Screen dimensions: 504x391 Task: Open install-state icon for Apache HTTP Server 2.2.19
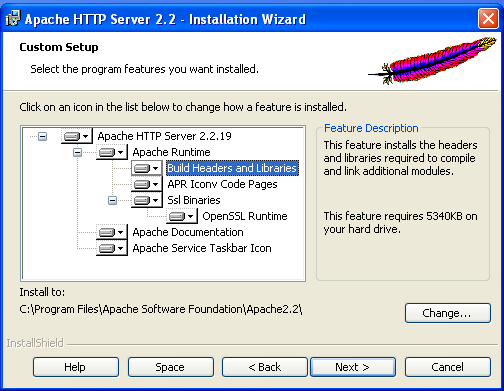coord(77,136)
